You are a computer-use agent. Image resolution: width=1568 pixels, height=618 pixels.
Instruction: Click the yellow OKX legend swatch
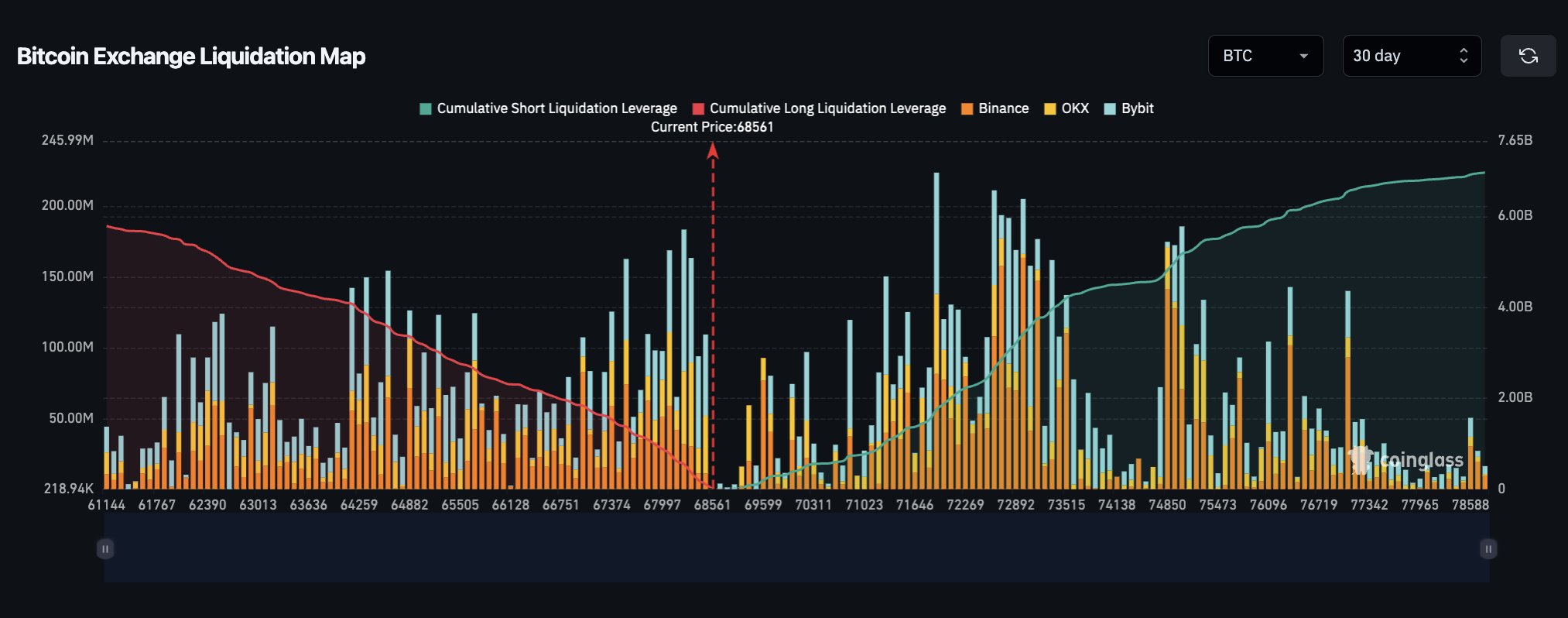coord(1050,108)
